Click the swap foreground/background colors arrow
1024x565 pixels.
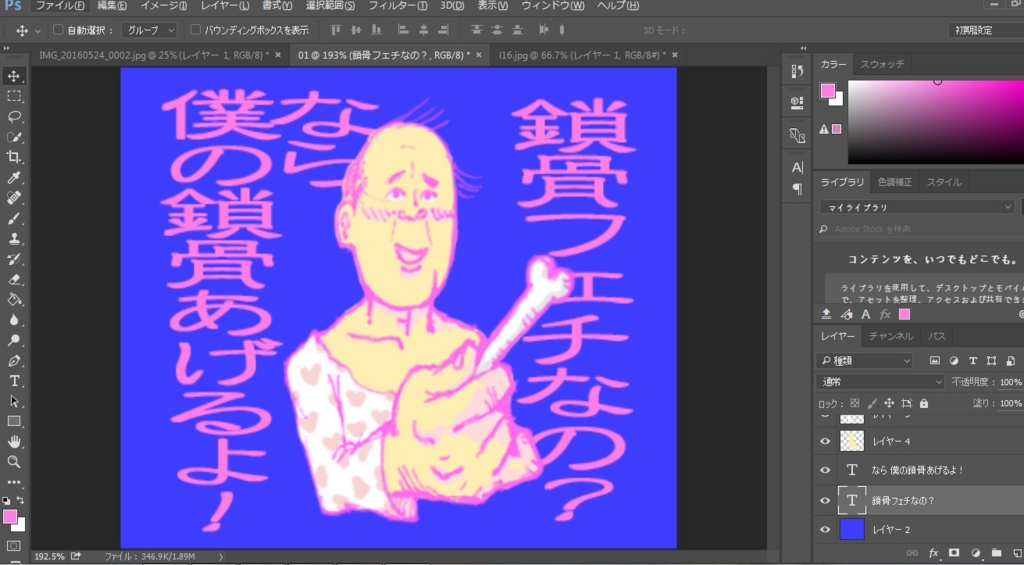[x=21, y=500]
